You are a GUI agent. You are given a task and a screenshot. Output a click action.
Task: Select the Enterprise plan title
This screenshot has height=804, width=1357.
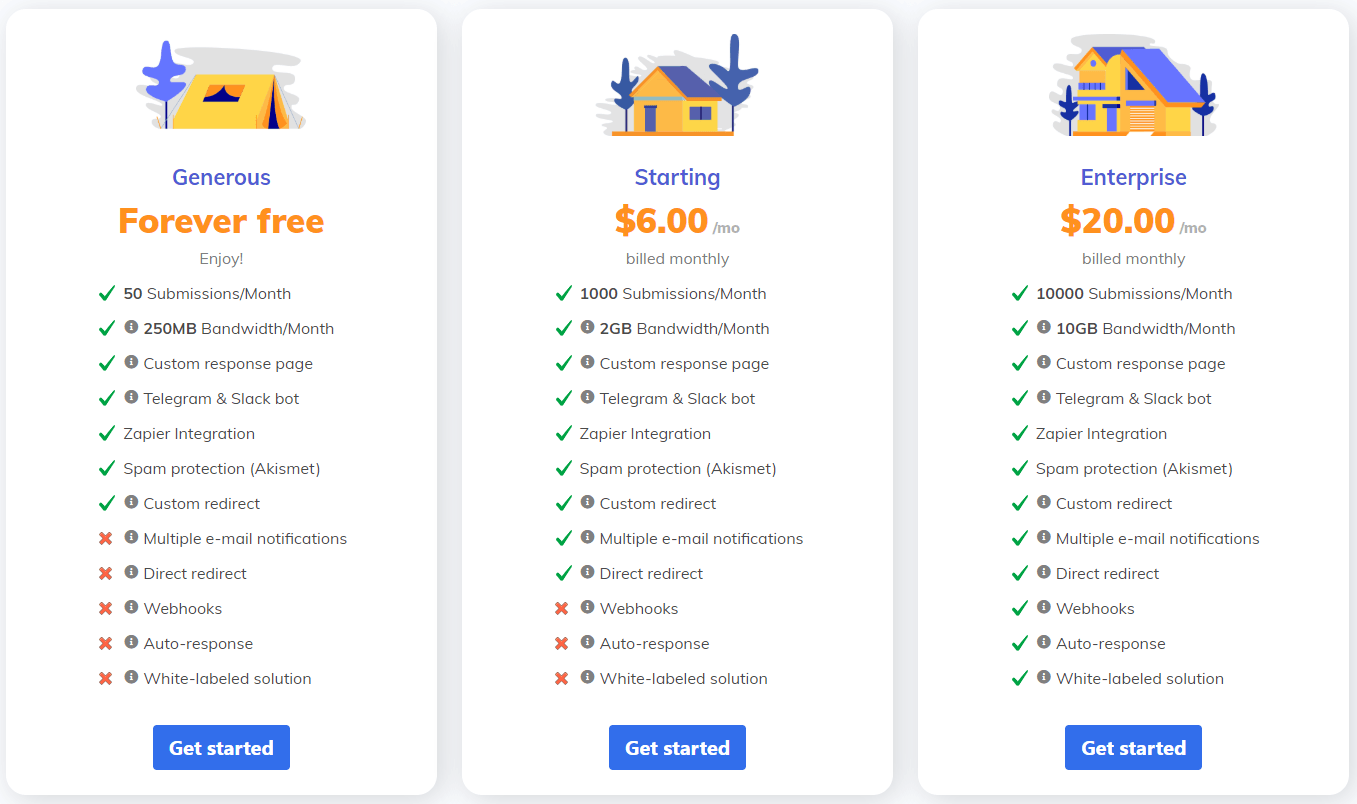pos(1133,177)
